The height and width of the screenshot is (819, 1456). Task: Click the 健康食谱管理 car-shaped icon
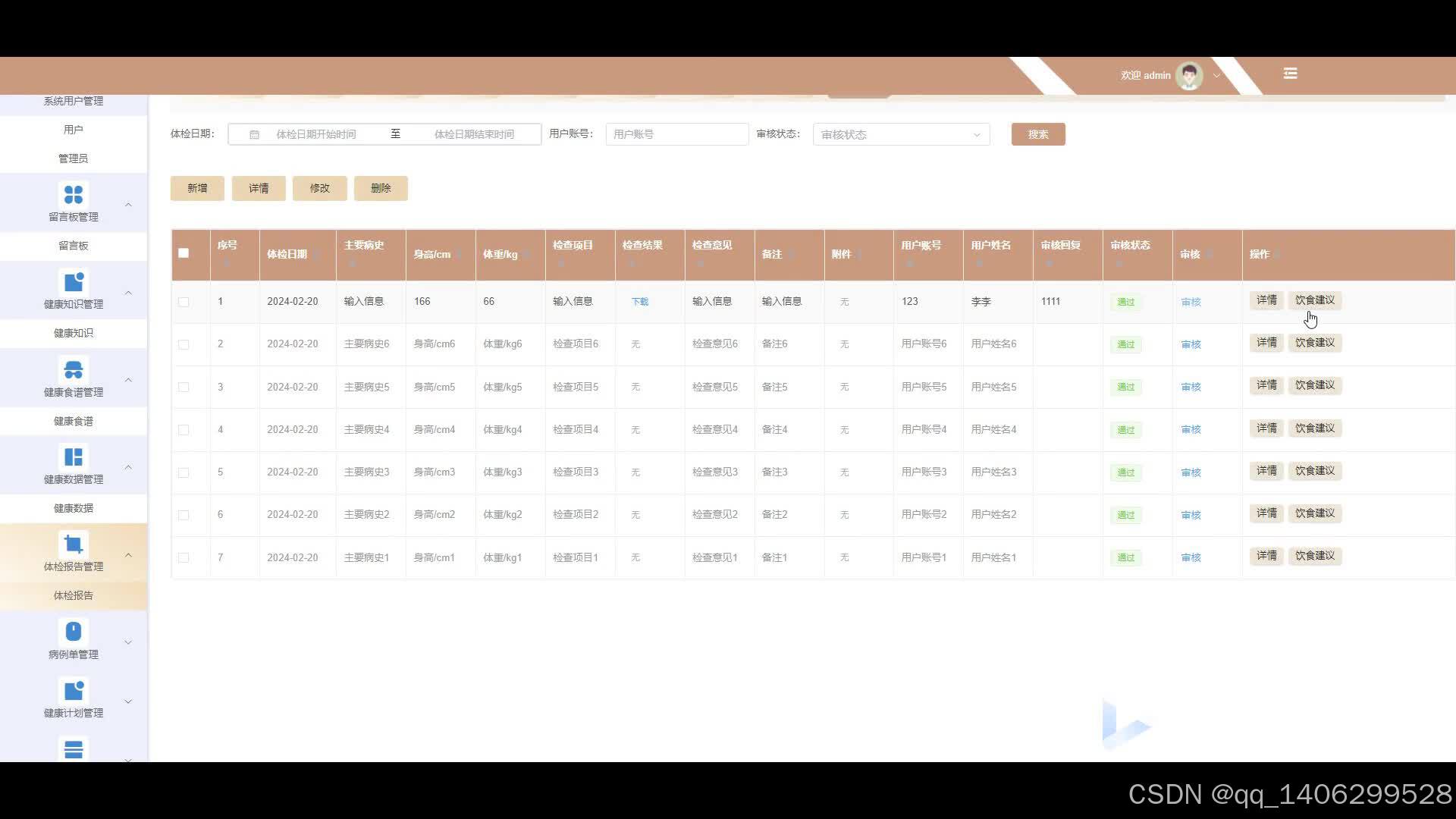click(74, 370)
